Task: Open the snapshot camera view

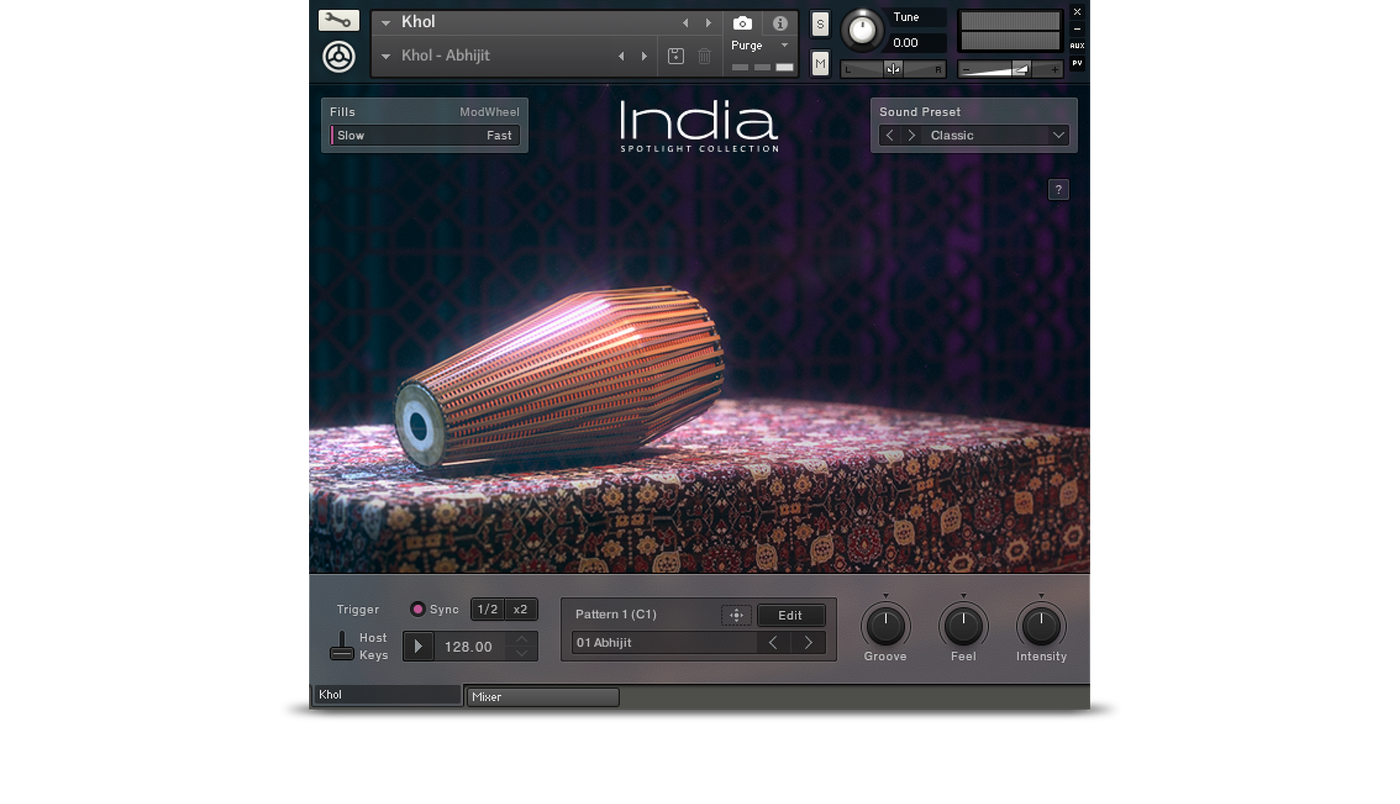Action: (742, 23)
